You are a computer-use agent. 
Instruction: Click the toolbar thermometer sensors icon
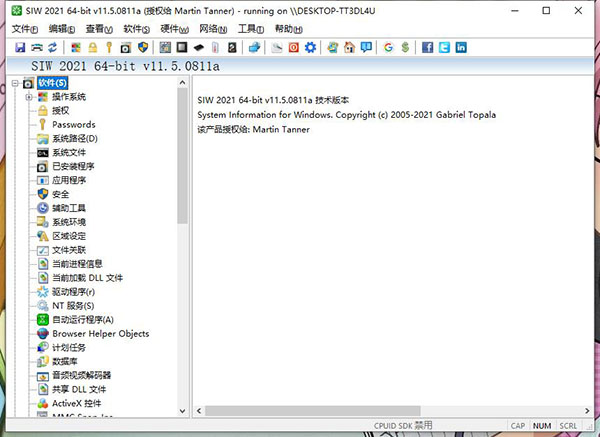[x=215, y=47]
